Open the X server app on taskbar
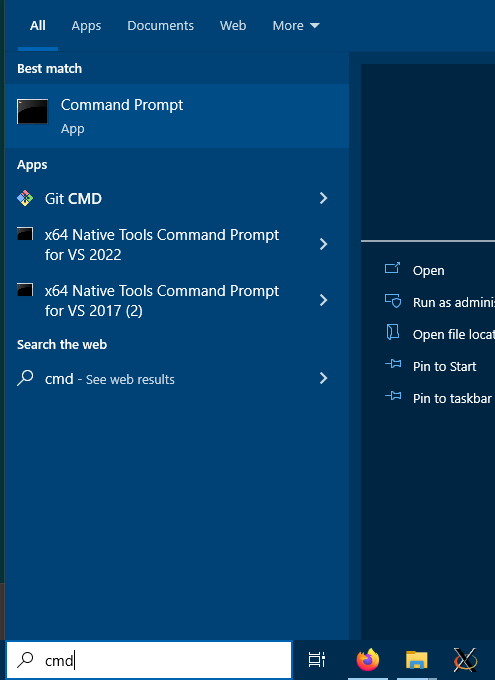Viewport: 495px width, 680px height. pos(465,660)
